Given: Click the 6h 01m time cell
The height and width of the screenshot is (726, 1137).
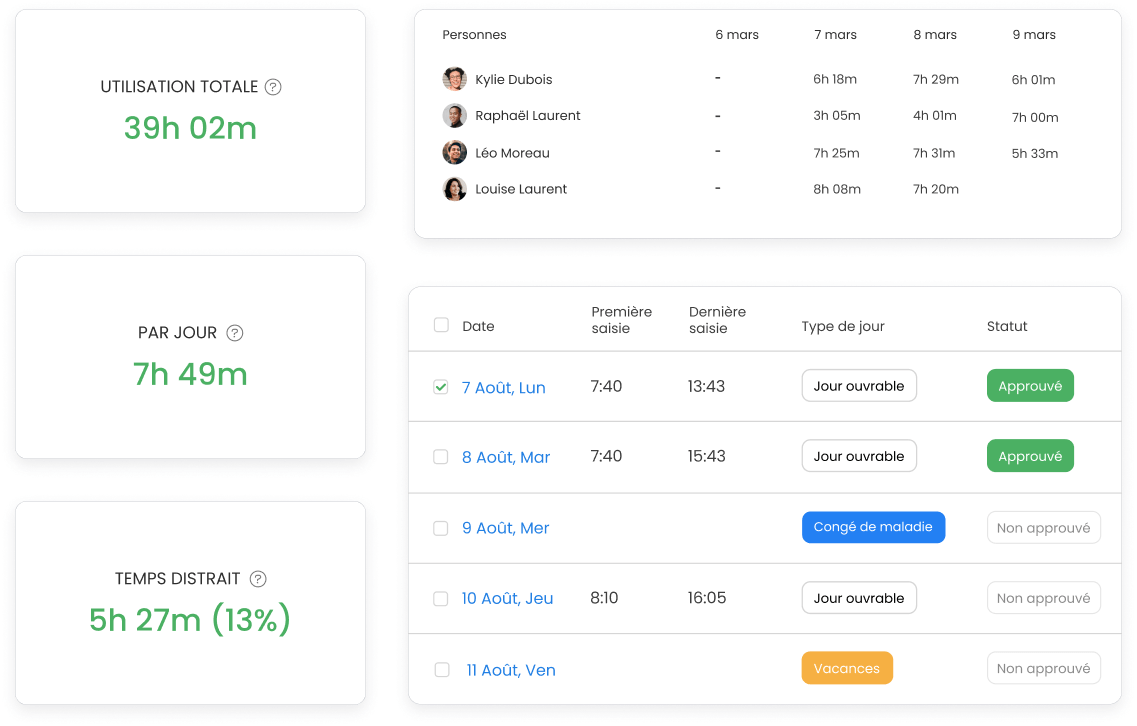Looking at the screenshot, I should click(1033, 80).
